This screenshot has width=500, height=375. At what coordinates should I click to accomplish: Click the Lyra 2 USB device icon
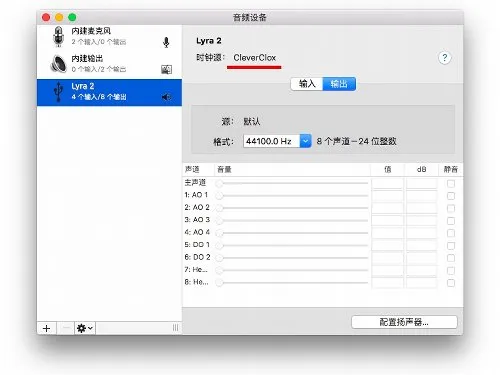58,91
